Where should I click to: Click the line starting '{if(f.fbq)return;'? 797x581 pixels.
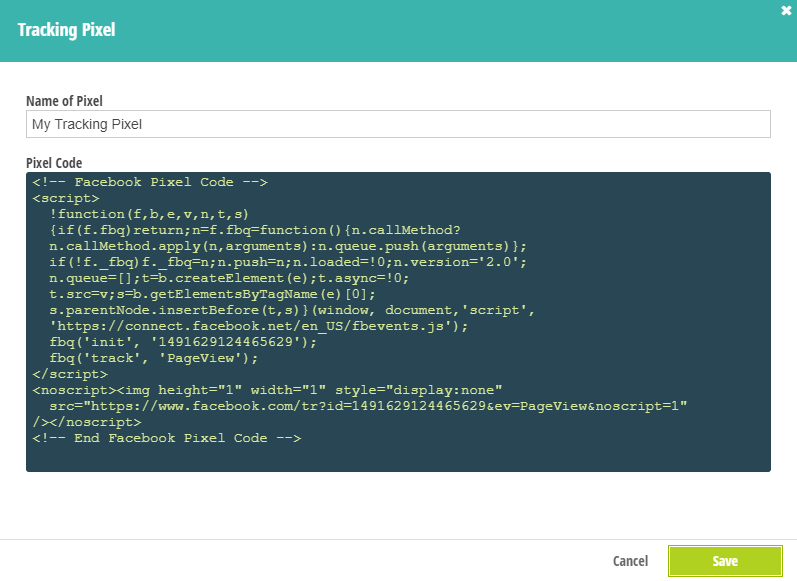point(255,230)
